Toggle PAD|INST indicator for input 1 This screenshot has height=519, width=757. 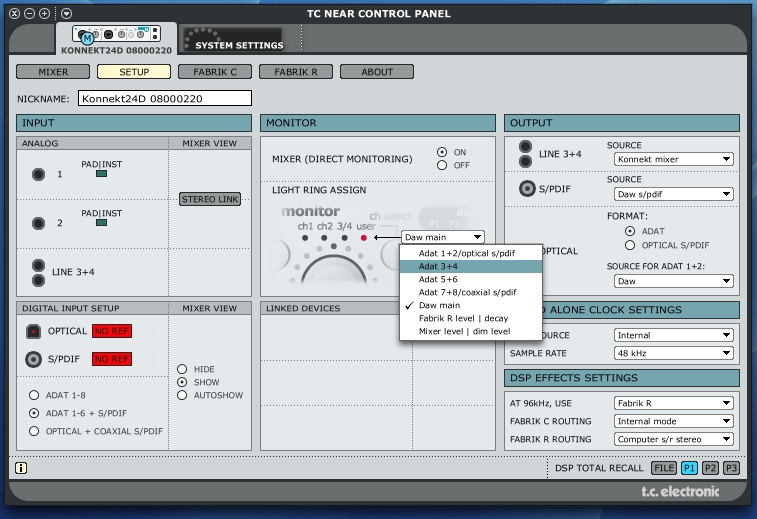click(101, 174)
